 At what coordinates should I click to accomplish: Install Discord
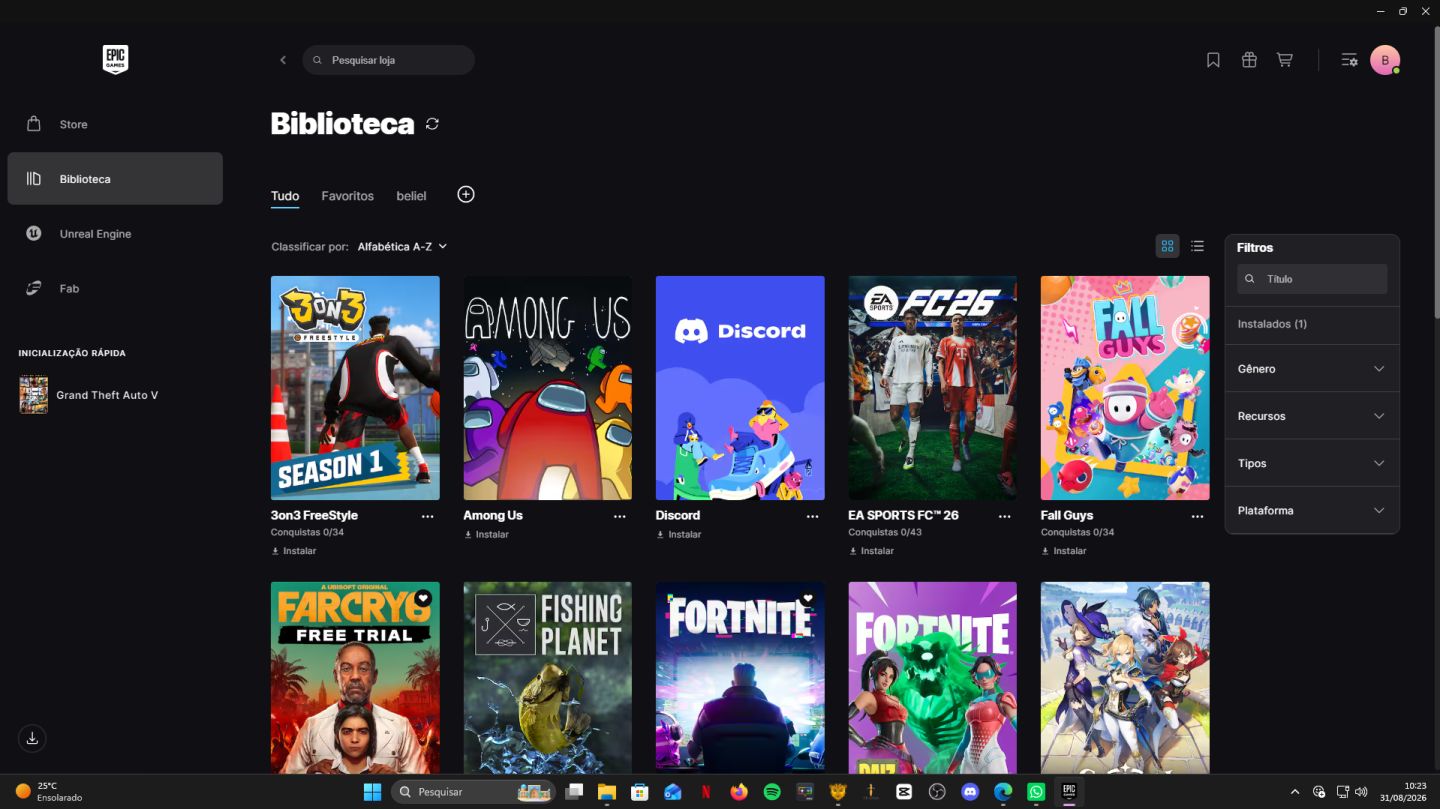coord(679,535)
